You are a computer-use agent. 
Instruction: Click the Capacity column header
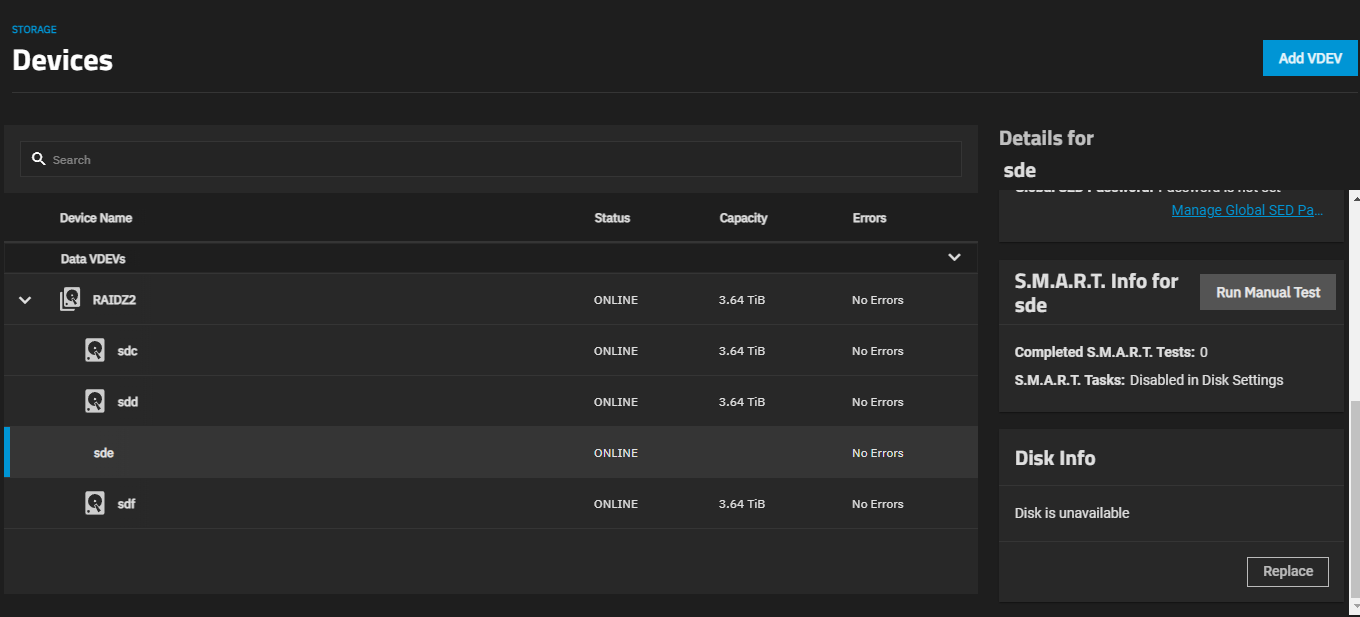(x=743, y=218)
